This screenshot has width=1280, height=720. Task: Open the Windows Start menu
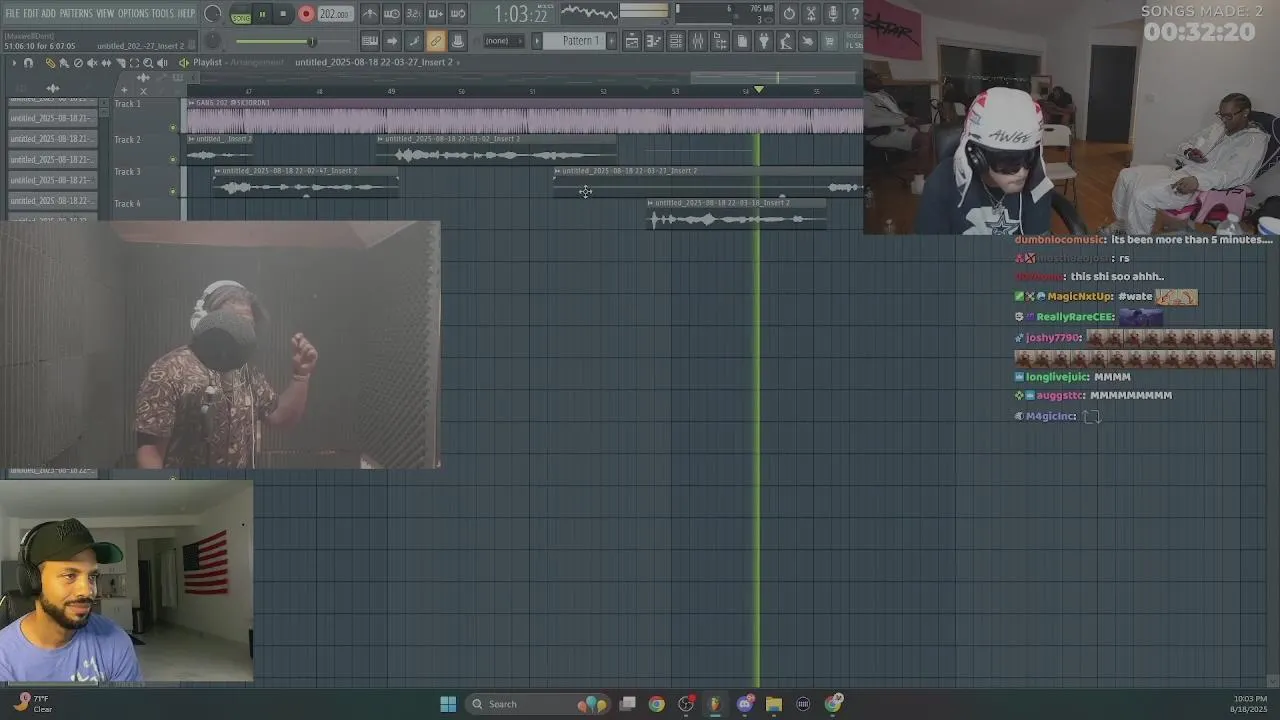pos(448,704)
